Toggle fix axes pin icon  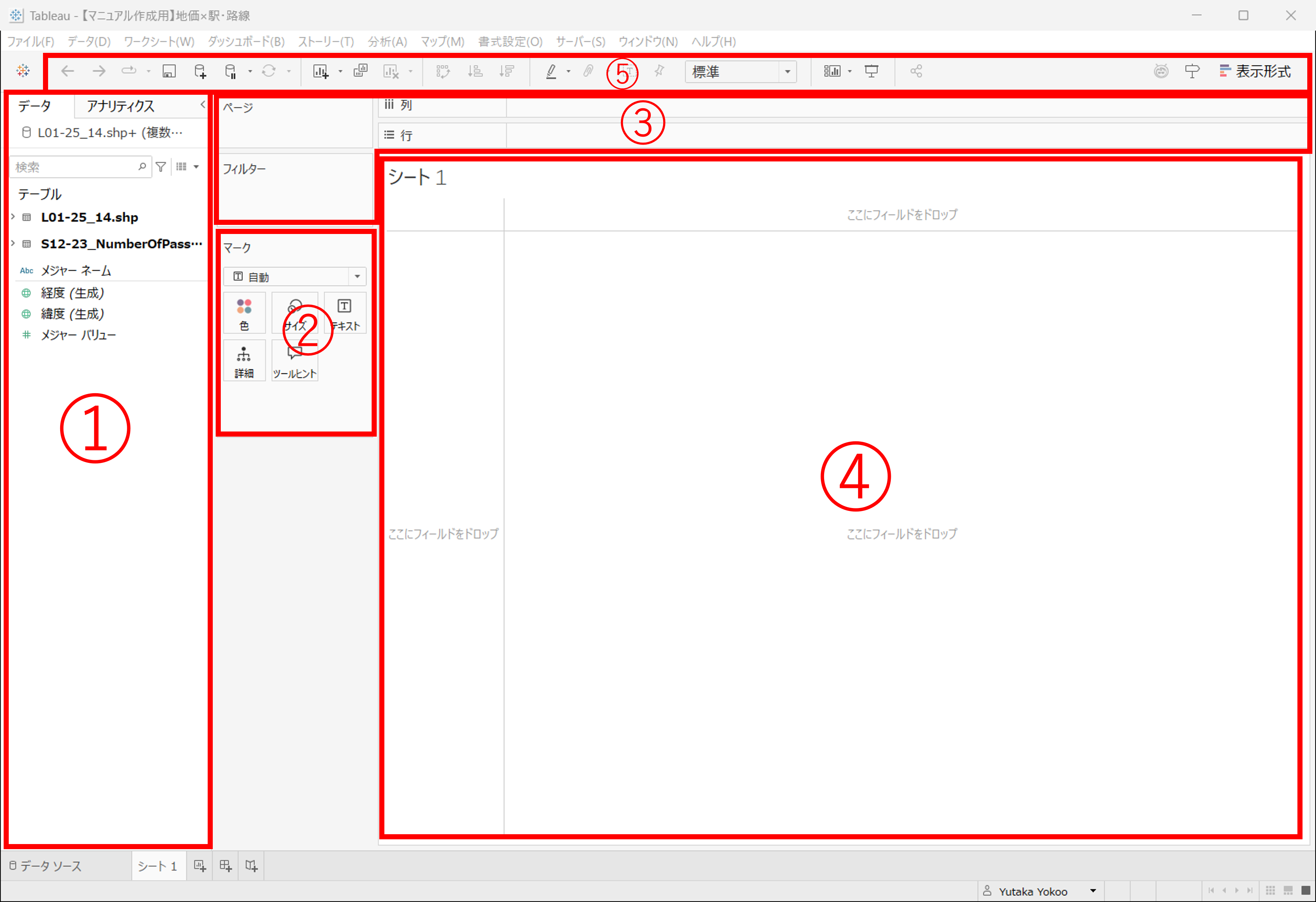pyautogui.click(x=659, y=71)
